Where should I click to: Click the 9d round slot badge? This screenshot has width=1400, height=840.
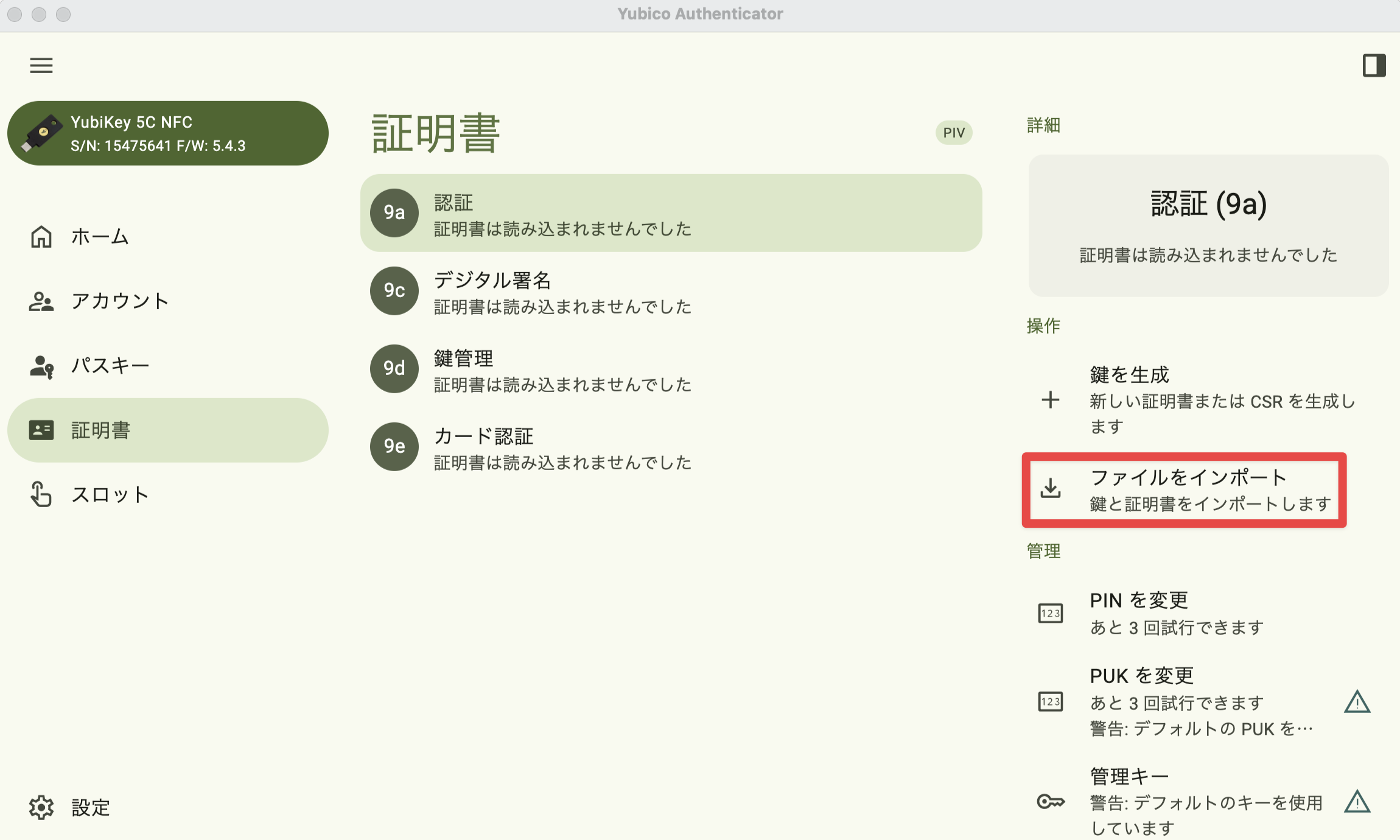(394, 368)
